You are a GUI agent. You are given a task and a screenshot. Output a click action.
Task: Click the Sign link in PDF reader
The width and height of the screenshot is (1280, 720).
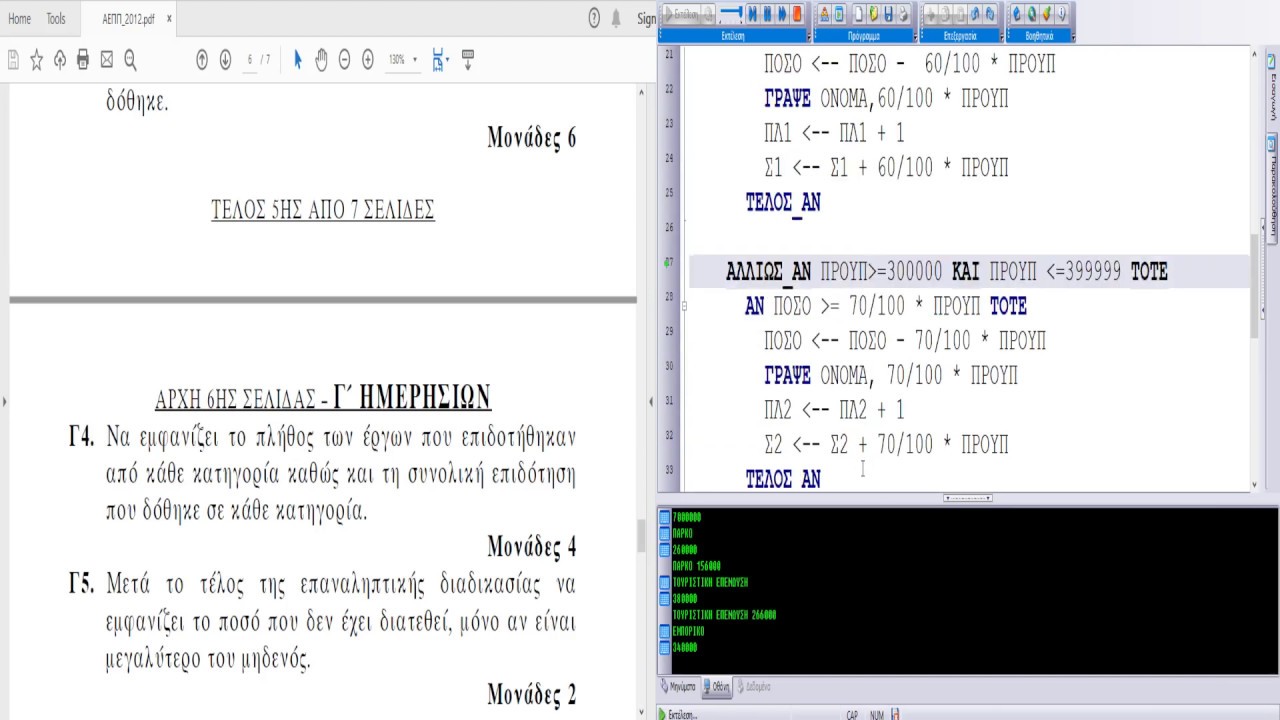647,18
